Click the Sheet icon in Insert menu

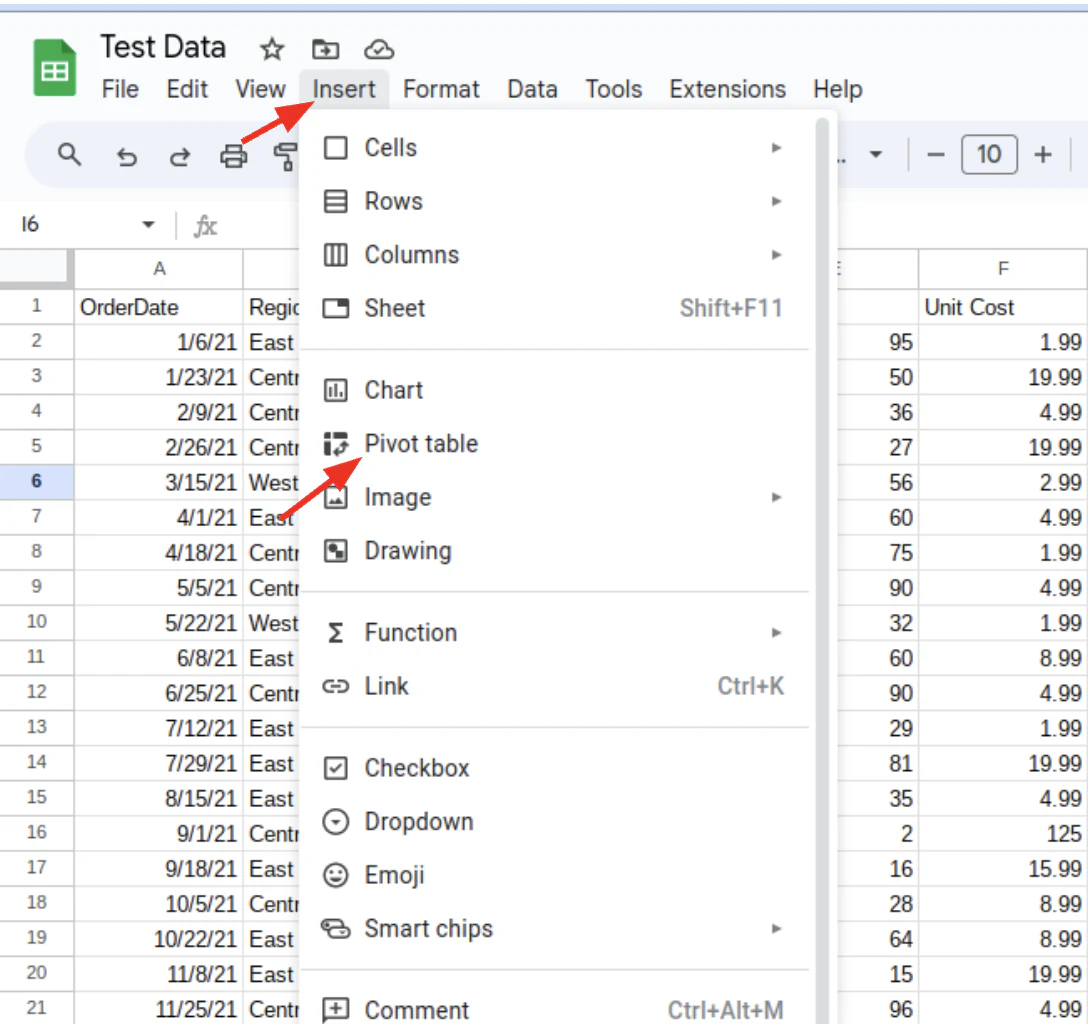point(336,308)
